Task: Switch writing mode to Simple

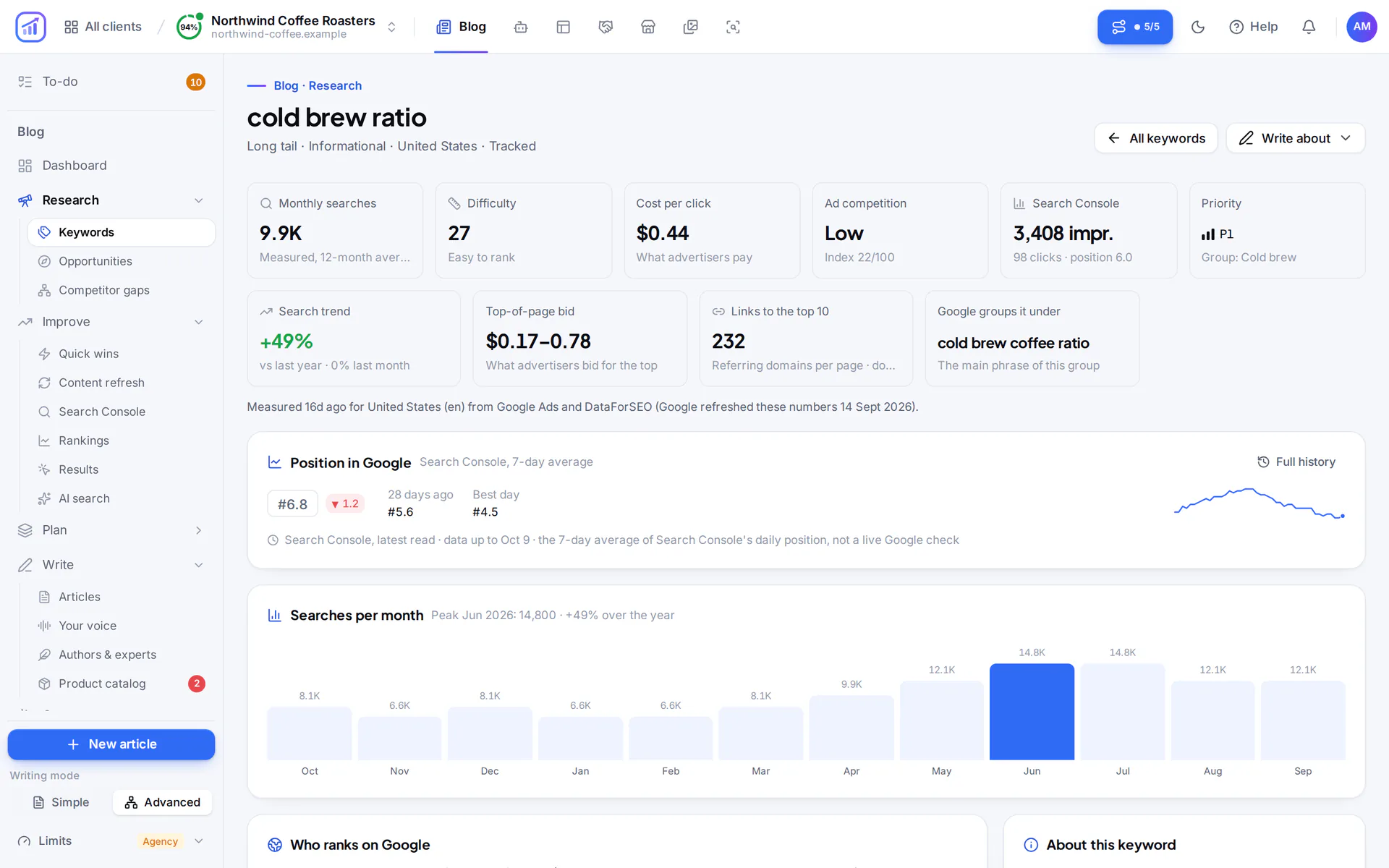Action: (61, 802)
